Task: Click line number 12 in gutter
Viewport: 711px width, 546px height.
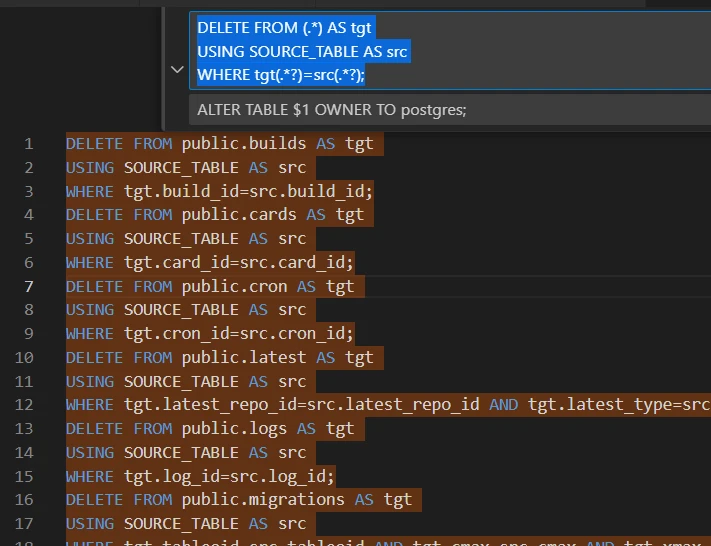Action: point(24,405)
